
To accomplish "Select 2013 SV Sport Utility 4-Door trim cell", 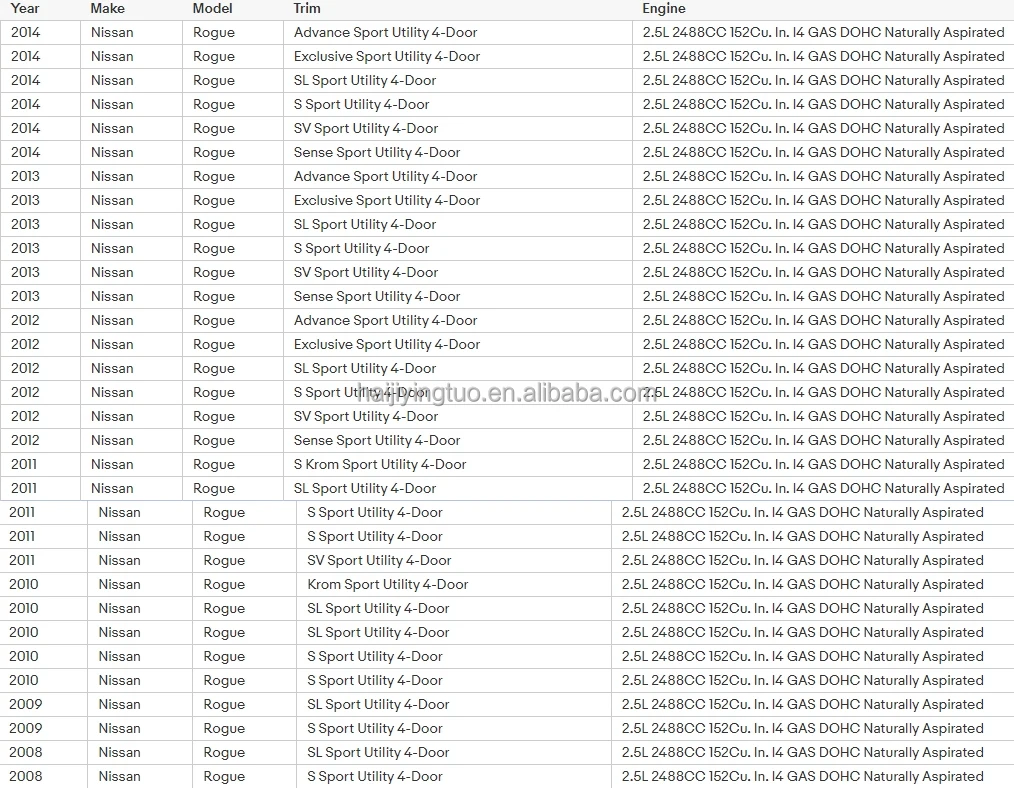I will [x=458, y=272].
